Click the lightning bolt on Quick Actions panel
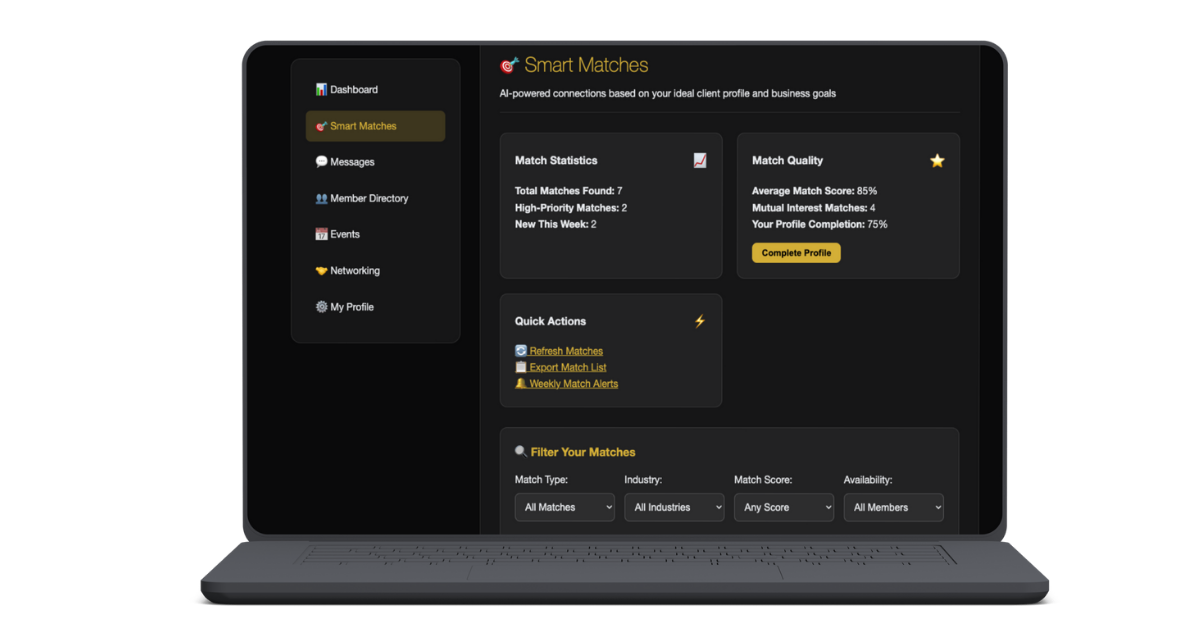This screenshot has height=627, width=1200. pyautogui.click(x=700, y=321)
